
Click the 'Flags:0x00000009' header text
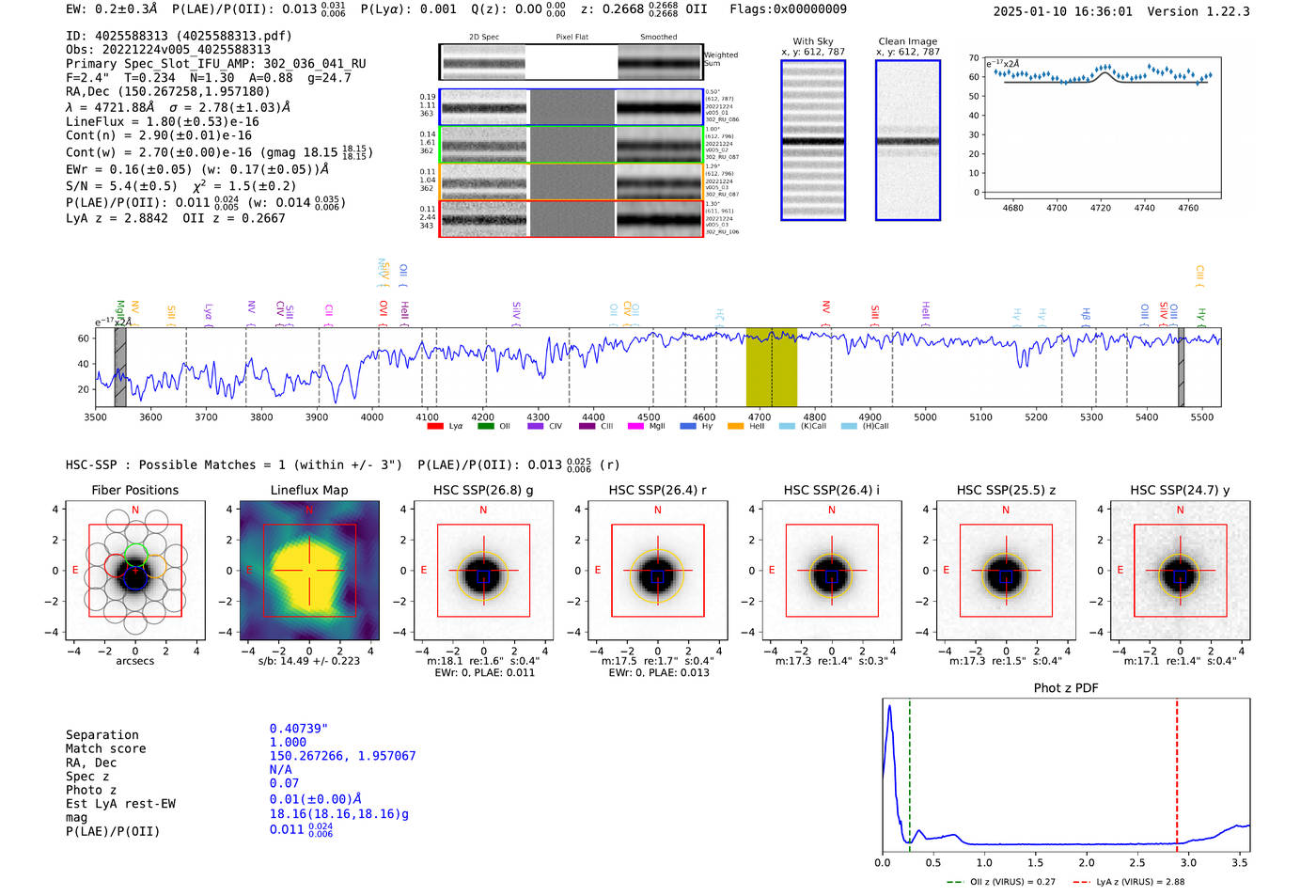[x=788, y=8]
